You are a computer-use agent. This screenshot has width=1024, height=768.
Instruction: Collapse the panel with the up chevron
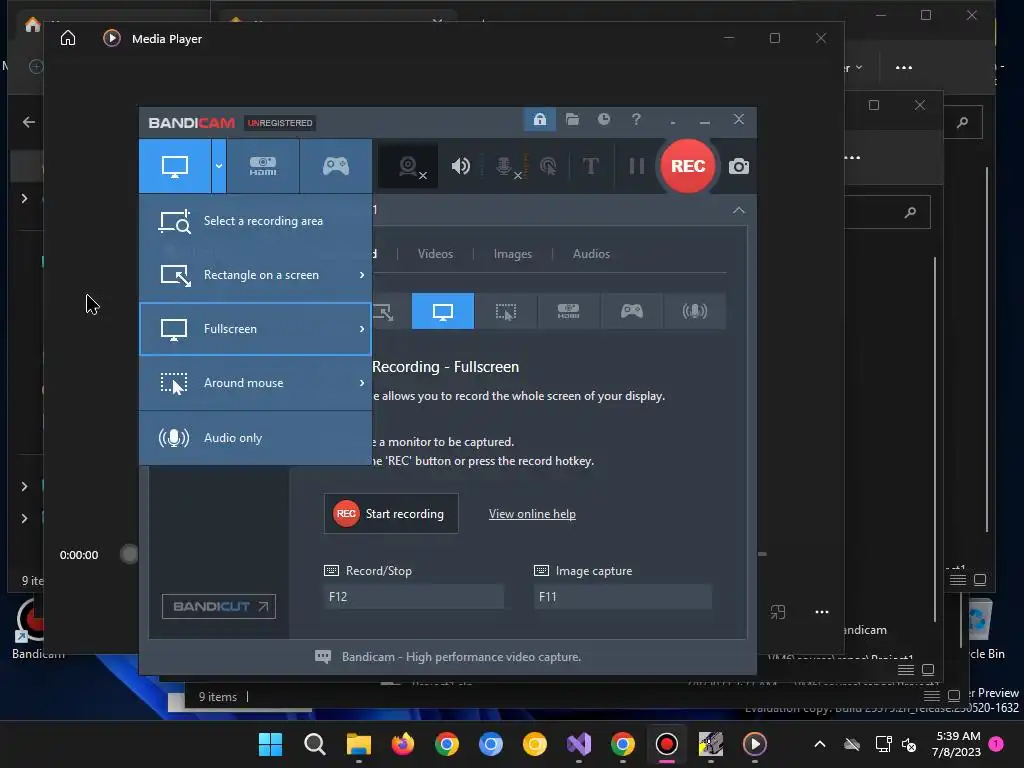click(739, 210)
